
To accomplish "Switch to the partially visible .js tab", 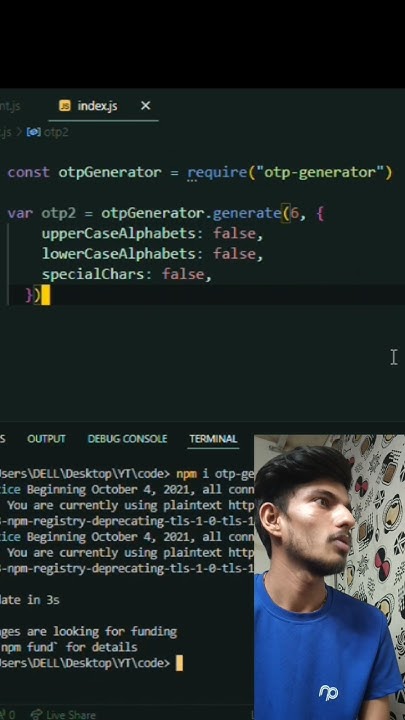I will coord(10,106).
